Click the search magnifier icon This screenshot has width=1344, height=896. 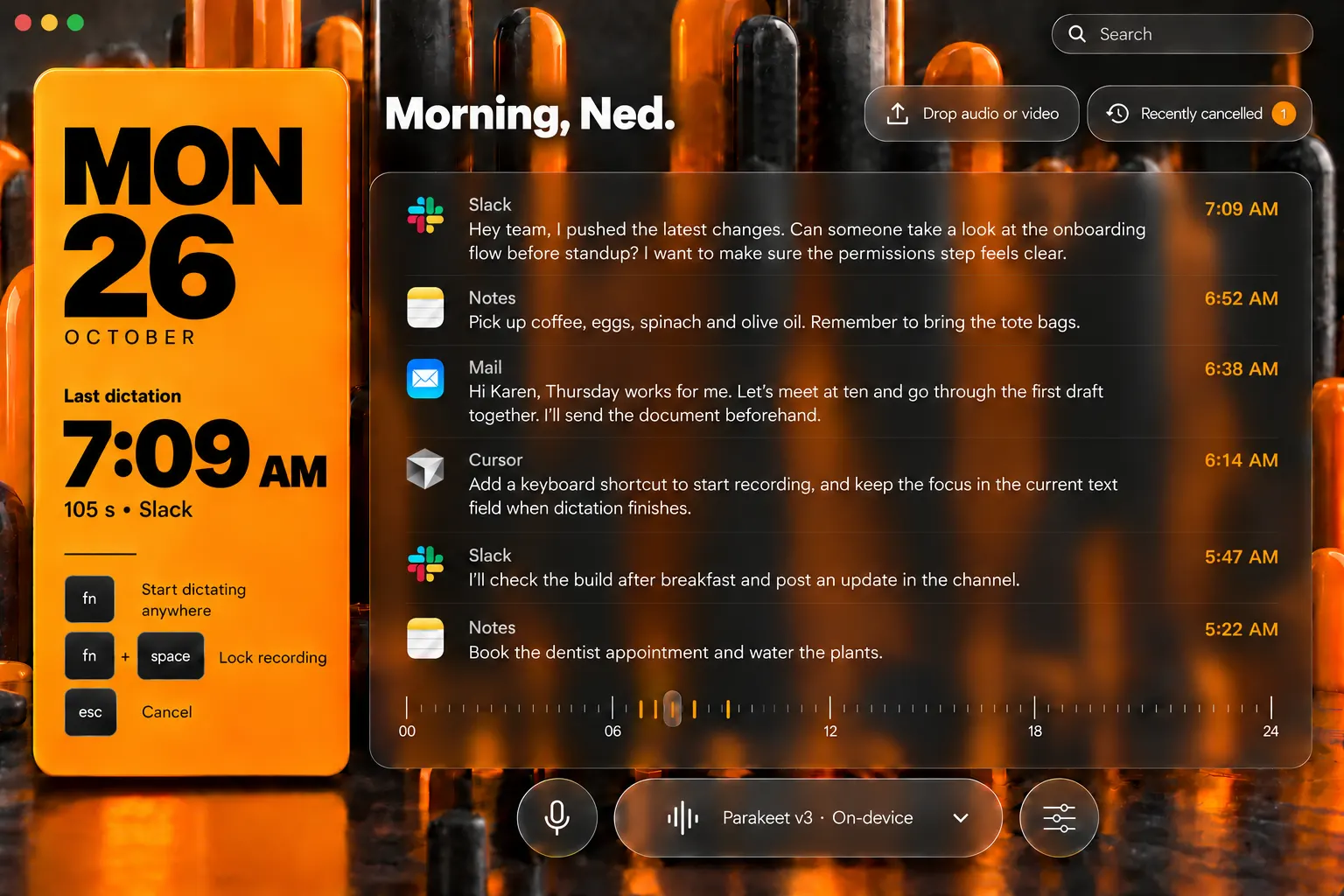(1077, 34)
